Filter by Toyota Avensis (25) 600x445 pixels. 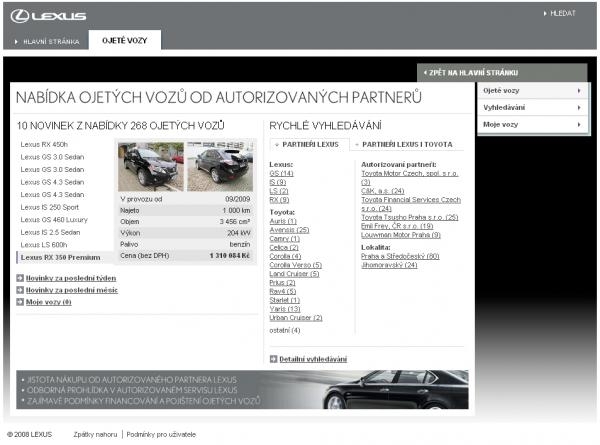[289, 230]
